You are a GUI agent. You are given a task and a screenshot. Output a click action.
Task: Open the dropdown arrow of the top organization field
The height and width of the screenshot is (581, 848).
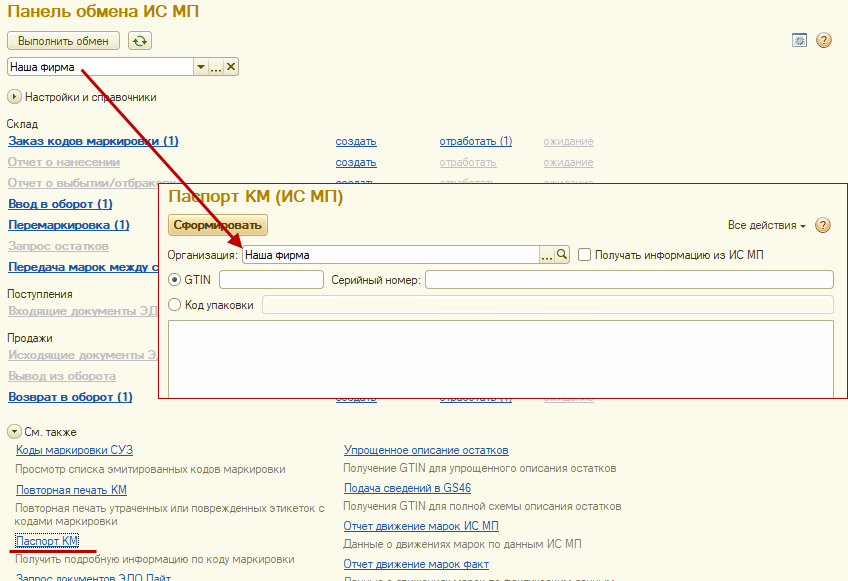click(x=200, y=67)
